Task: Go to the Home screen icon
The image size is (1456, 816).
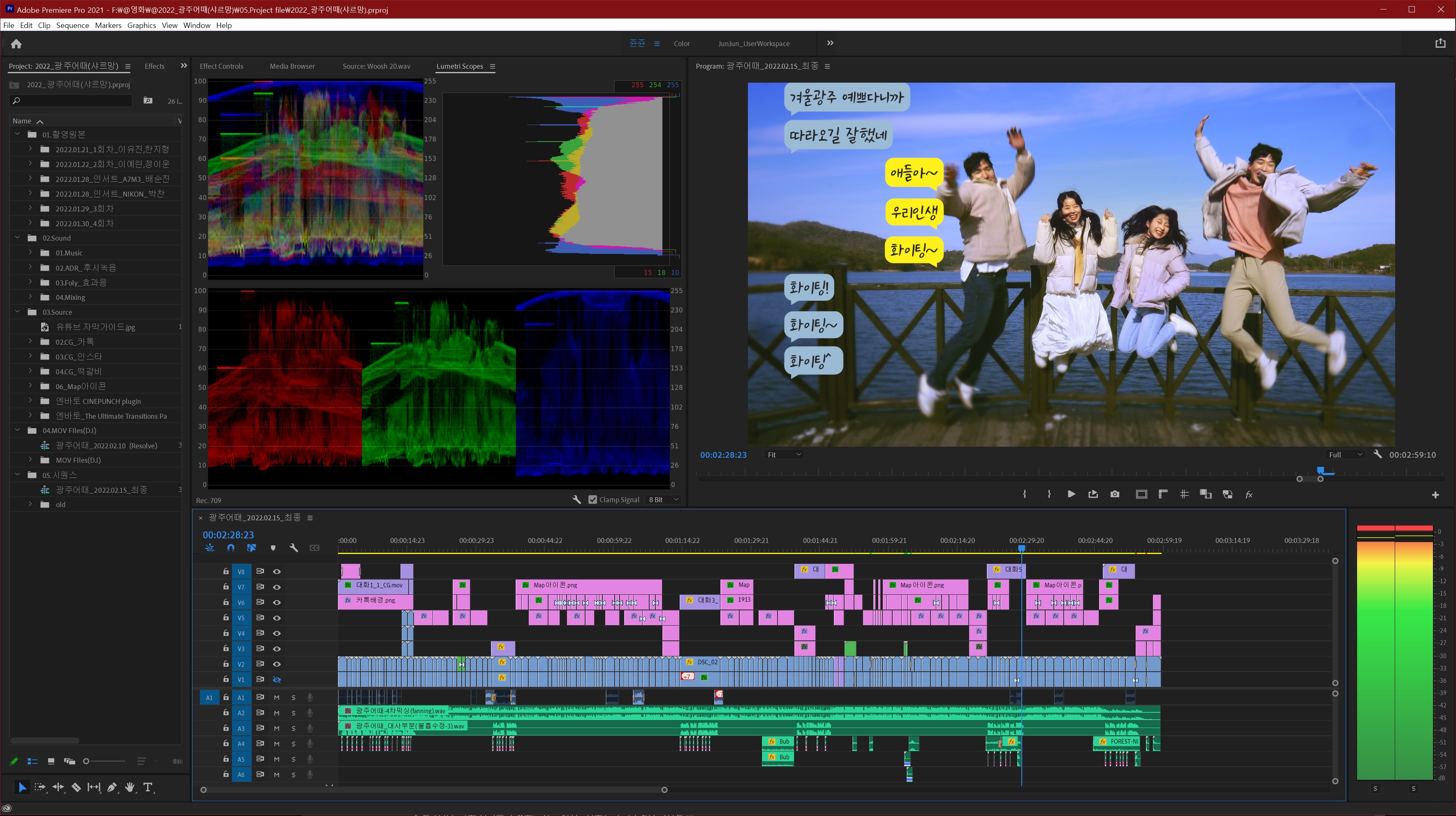Action: click(x=16, y=44)
